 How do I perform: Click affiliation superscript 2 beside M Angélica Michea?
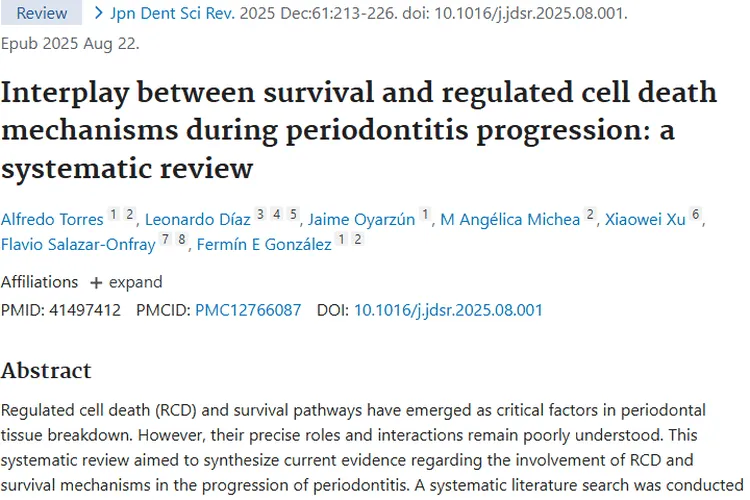(x=591, y=215)
